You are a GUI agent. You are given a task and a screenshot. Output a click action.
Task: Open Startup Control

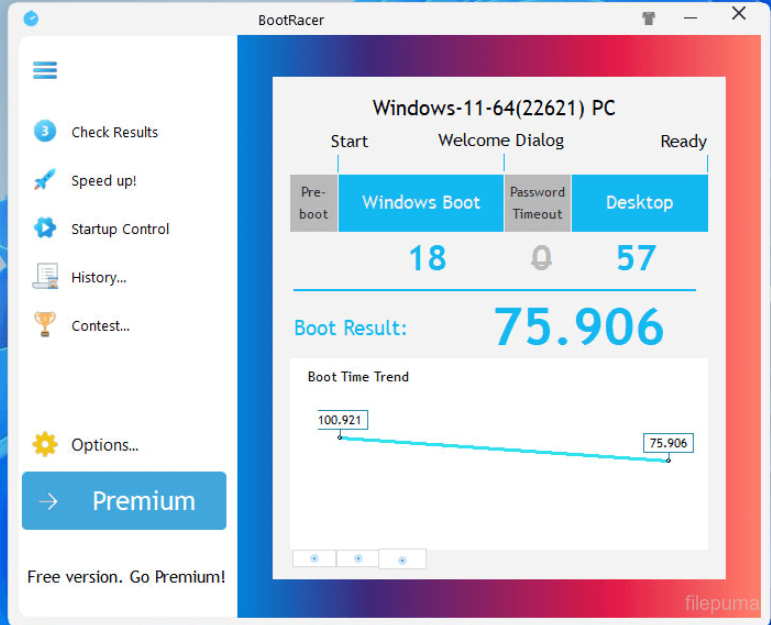click(x=120, y=229)
